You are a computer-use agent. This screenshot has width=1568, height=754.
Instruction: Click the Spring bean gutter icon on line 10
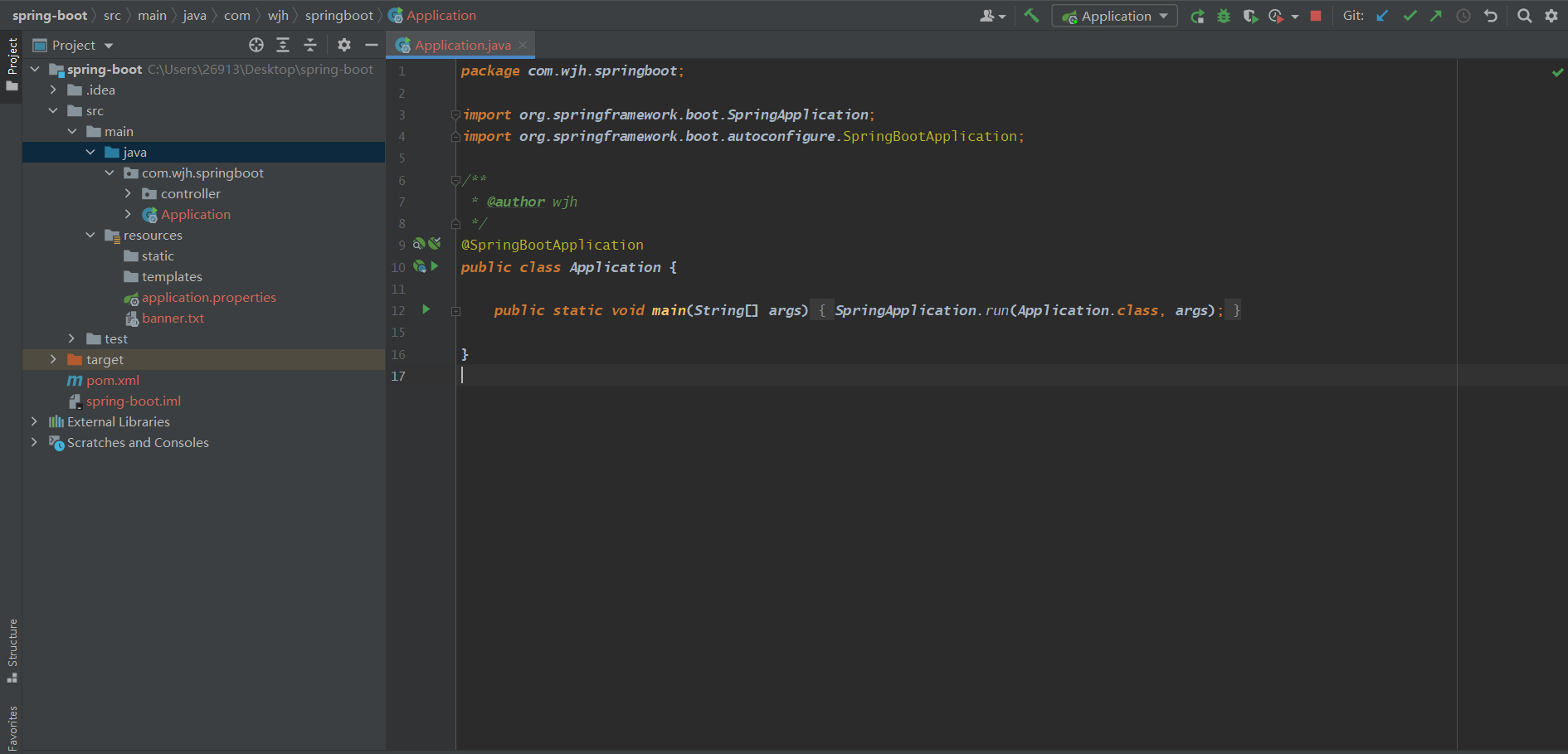click(x=420, y=266)
